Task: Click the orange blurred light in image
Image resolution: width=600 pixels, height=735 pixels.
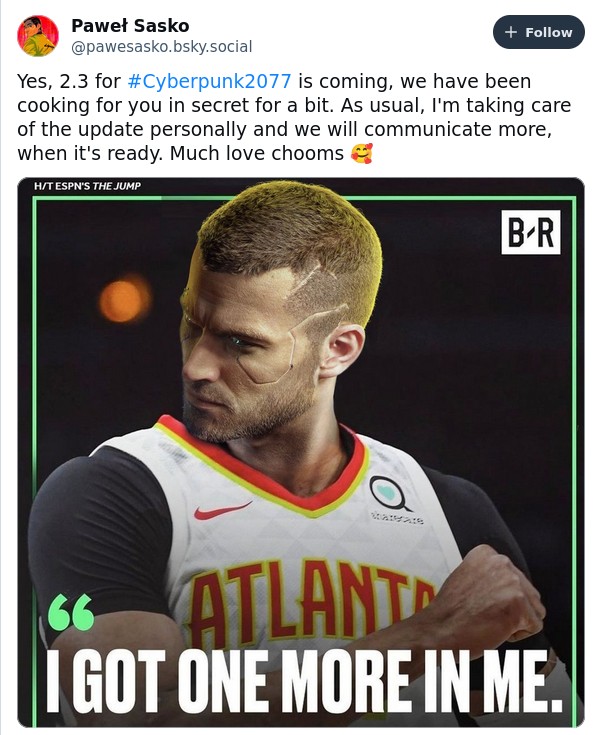Action: coord(124,299)
